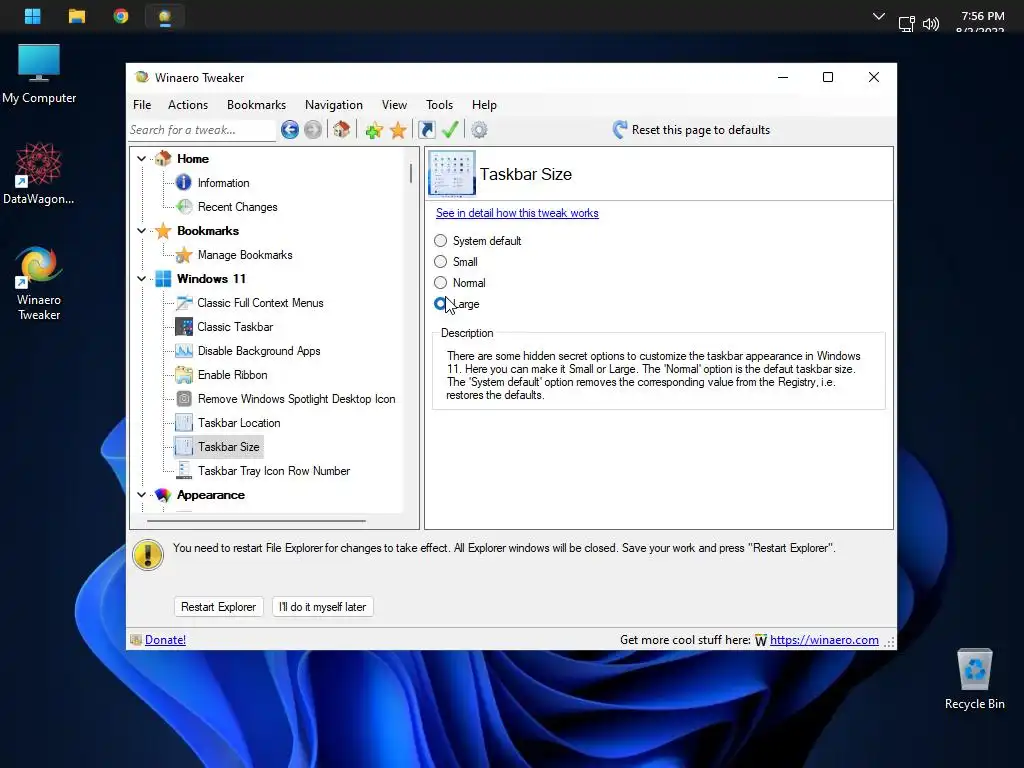Open the File menu
Image resolution: width=1024 pixels, height=768 pixels.
point(142,104)
